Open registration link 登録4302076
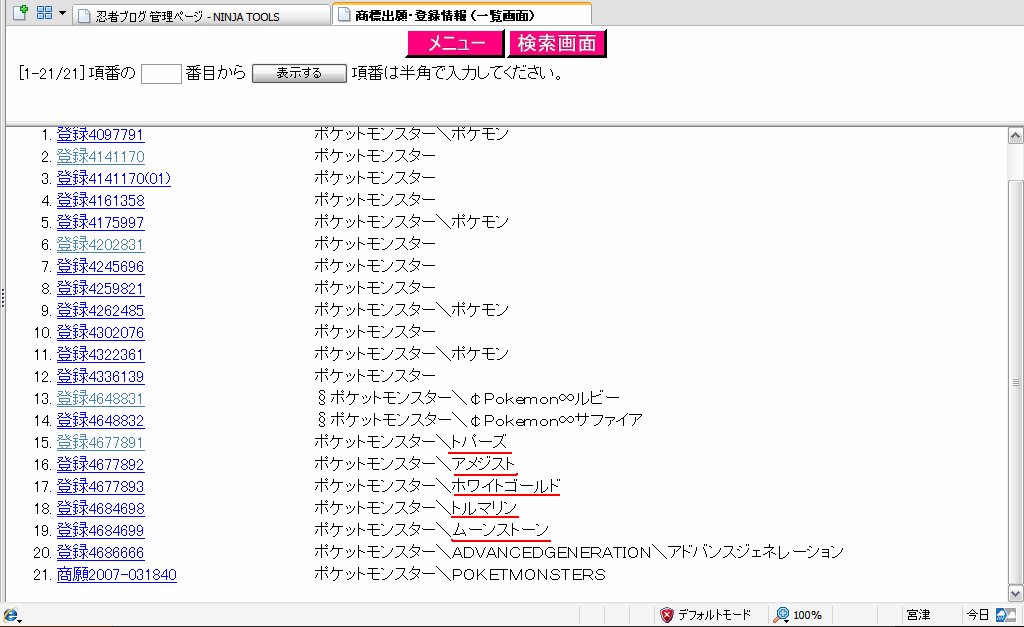This screenshot has width=1024, height=627. 100,332
